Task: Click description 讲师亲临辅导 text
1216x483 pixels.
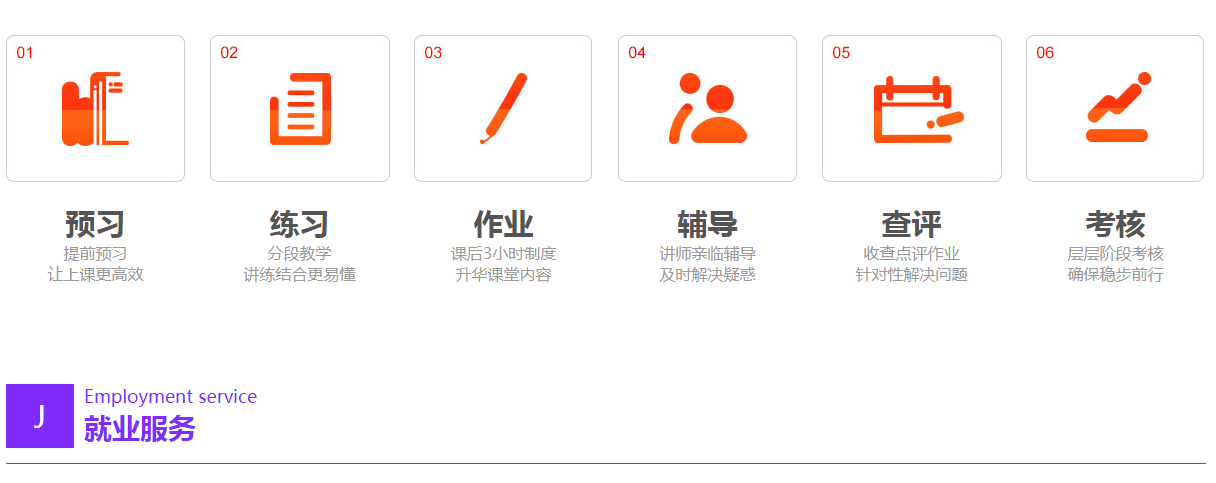Action: coord(707,254)
